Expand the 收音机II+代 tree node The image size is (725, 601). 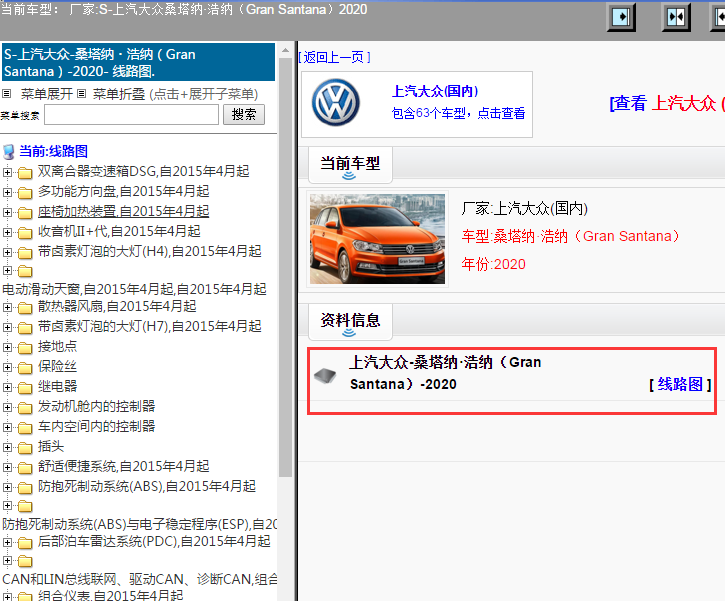click(x=7, y=232)
